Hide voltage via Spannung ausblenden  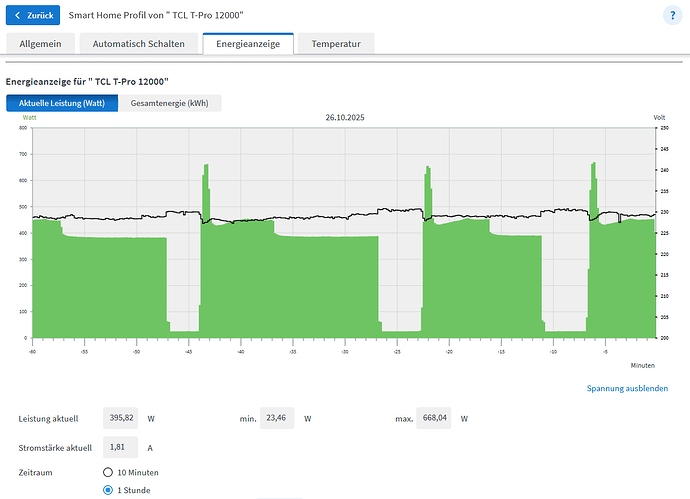click(627, 388)
